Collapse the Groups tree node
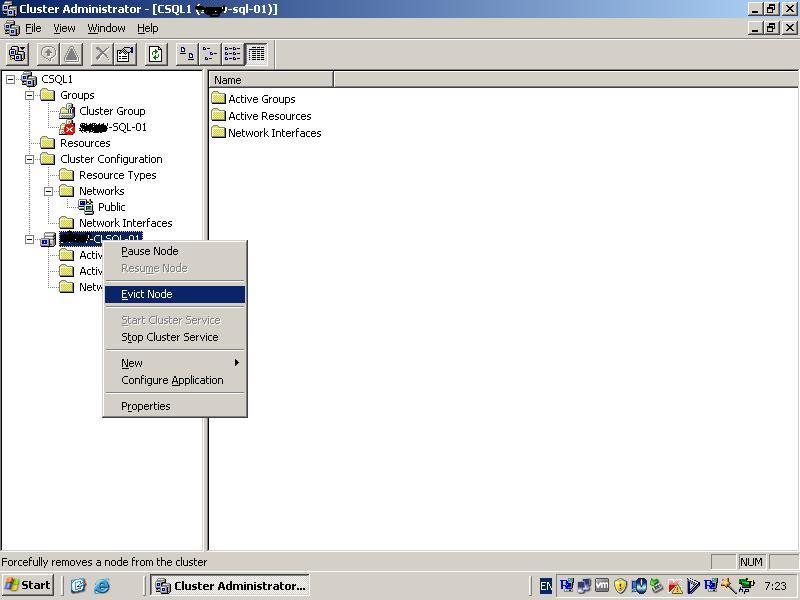Screen dimensions: 800x600 point(29,95)
